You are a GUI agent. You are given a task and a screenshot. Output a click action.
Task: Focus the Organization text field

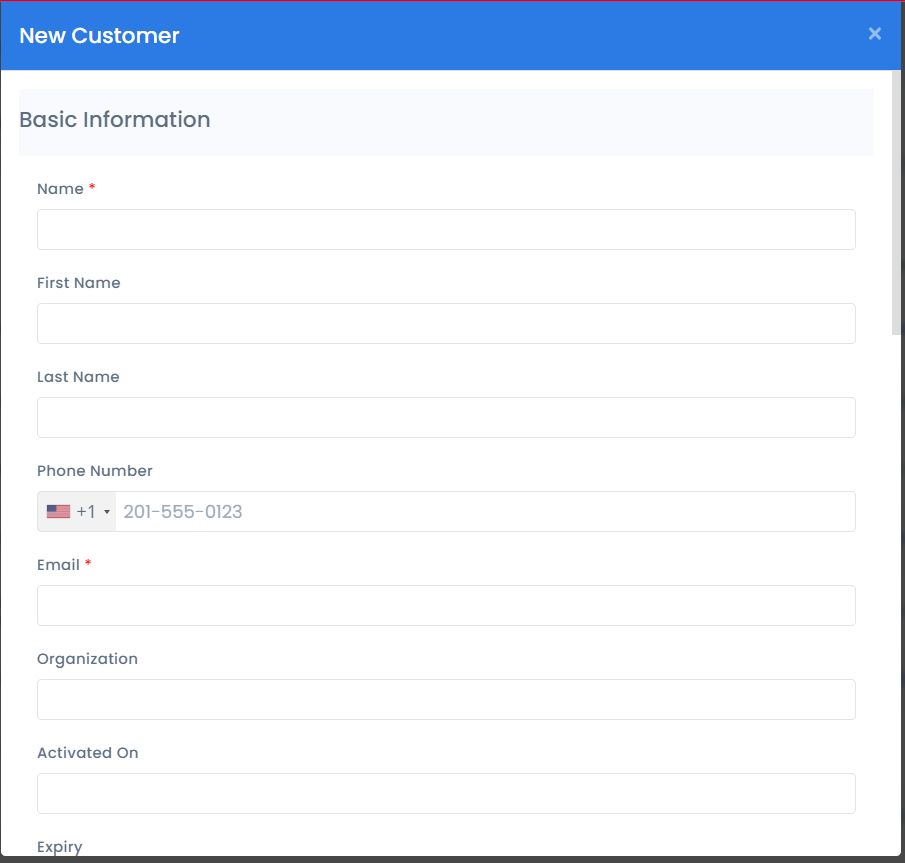[446, 700]
